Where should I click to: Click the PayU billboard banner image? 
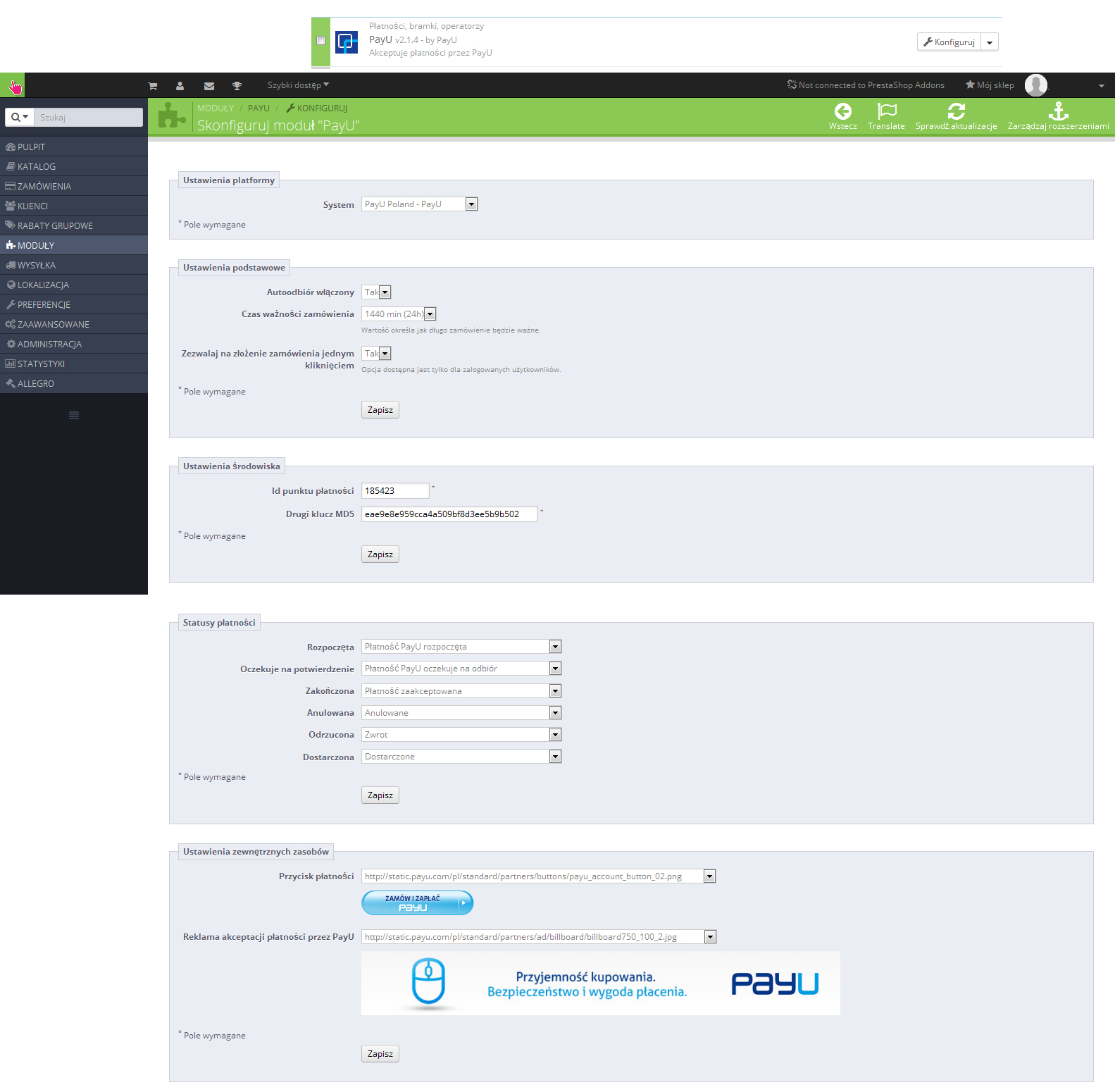(x=601, y=984)
